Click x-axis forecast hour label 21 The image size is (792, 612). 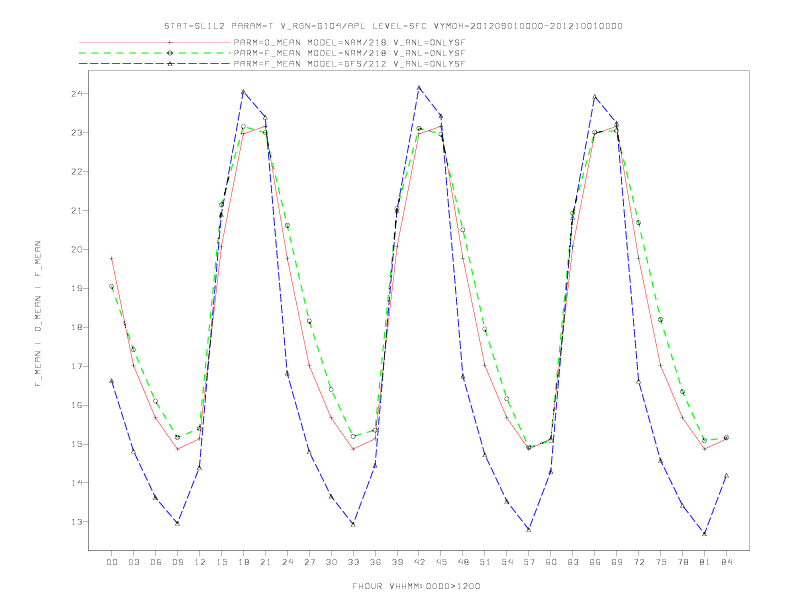click(x=265, y=562)
